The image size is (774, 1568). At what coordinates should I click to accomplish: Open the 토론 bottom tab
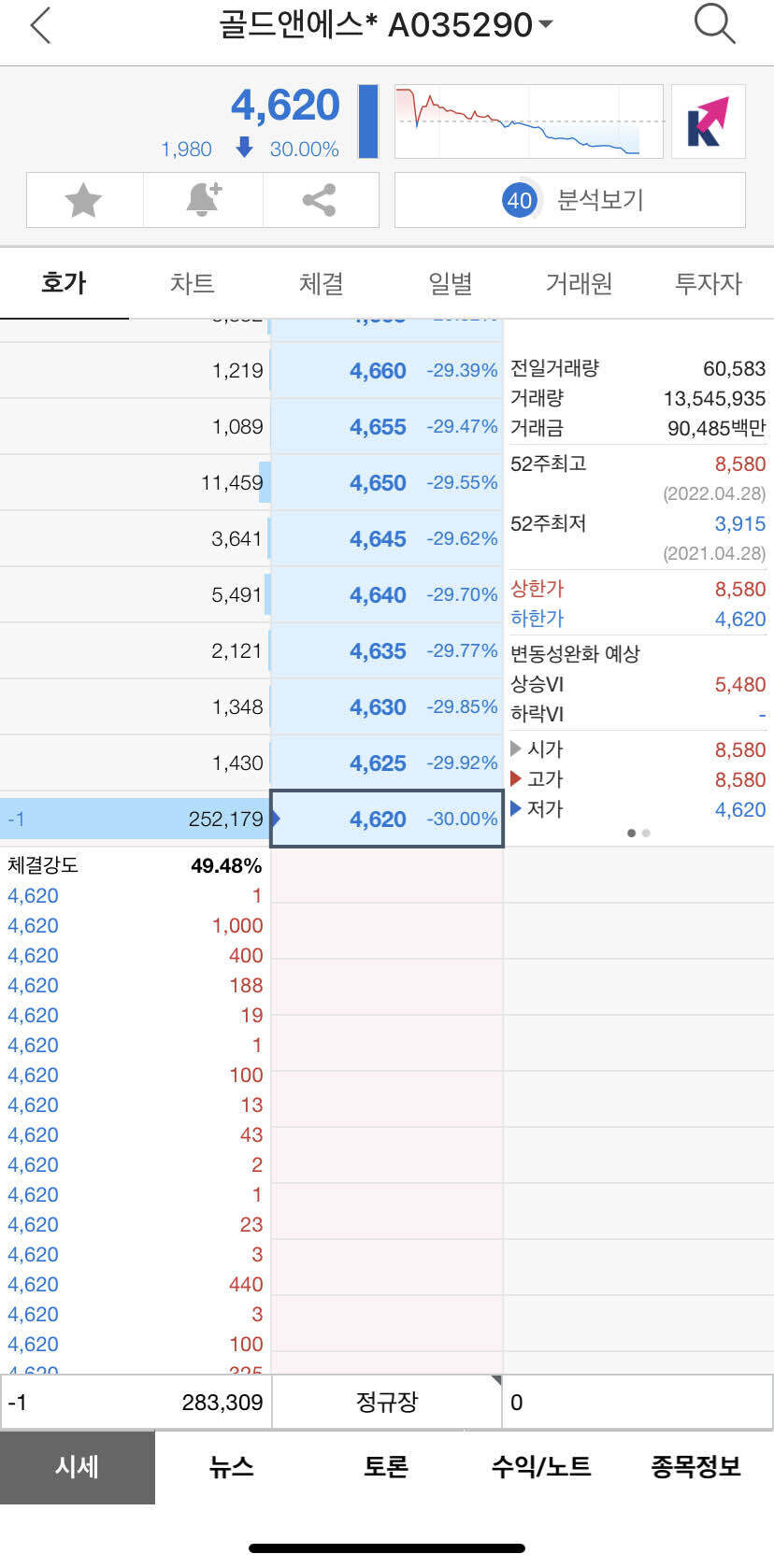386,1467
